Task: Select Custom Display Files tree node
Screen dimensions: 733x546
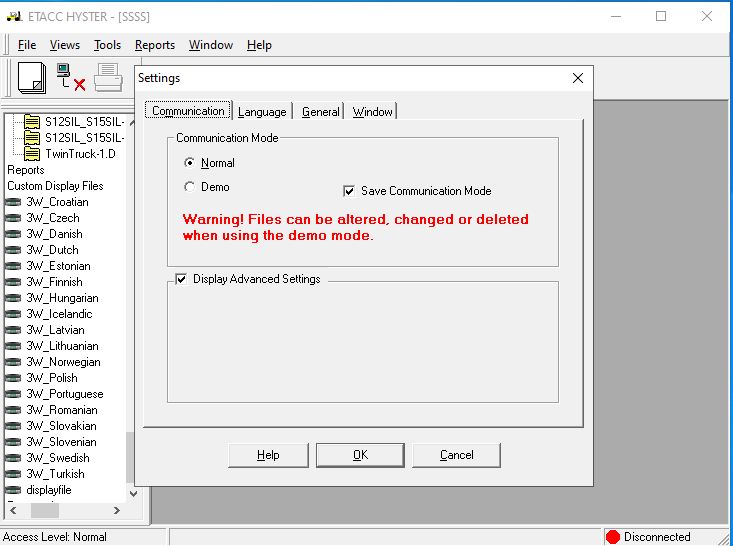Action: (x=55, y=186)
